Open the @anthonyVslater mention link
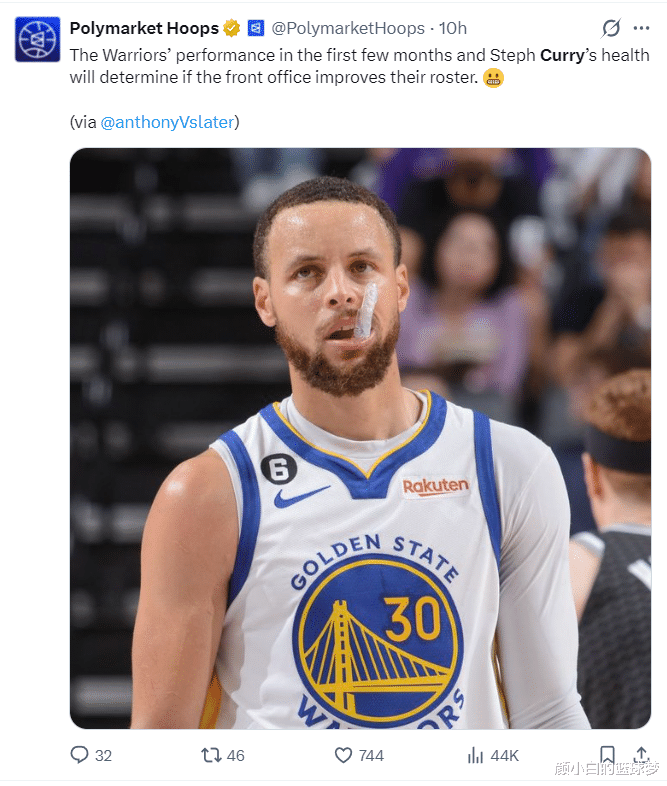The width and height of the screenshot is (667, 786). pos(167,122)
